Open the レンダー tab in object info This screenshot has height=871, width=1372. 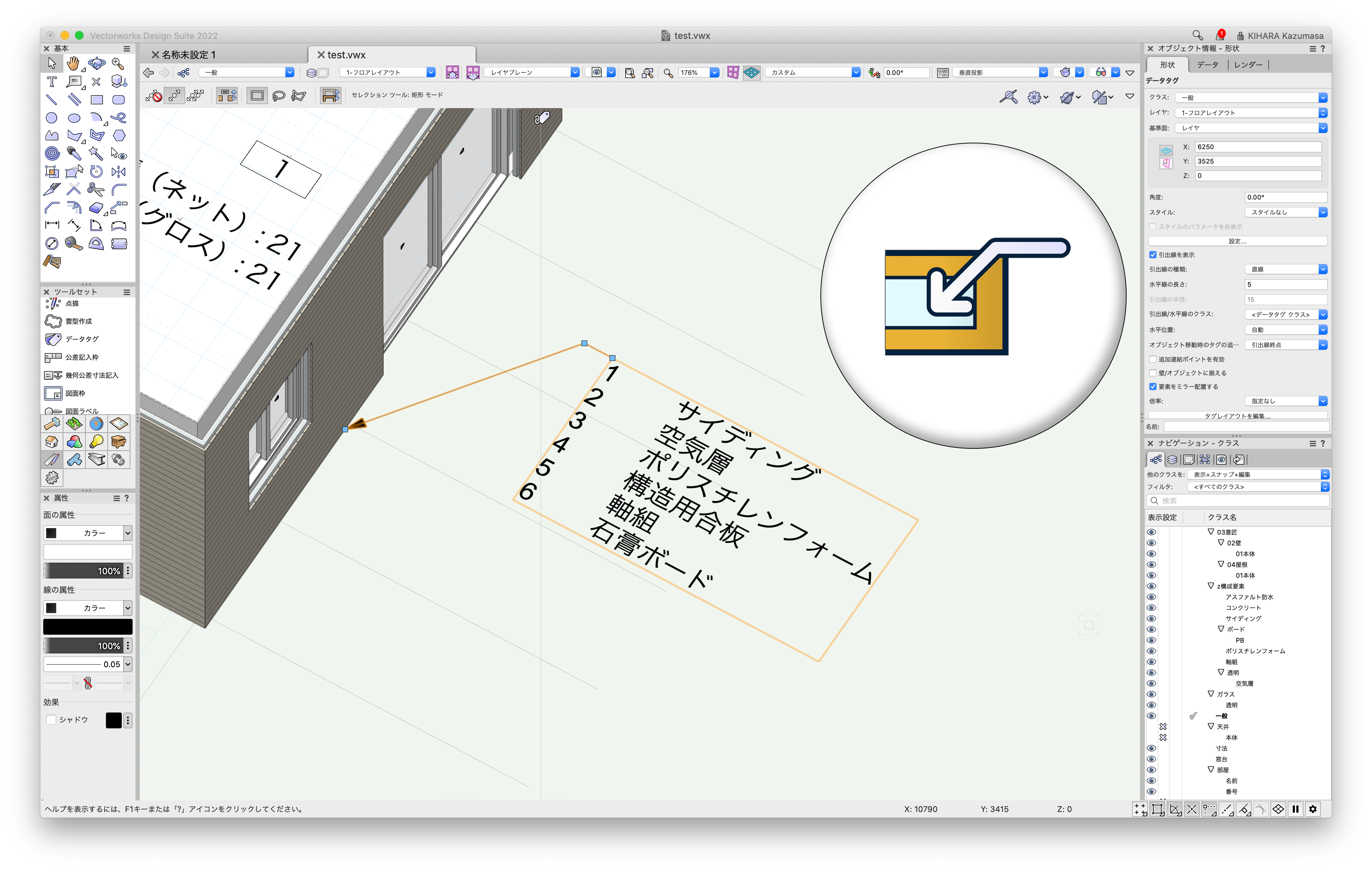[x=1248, y=65]
